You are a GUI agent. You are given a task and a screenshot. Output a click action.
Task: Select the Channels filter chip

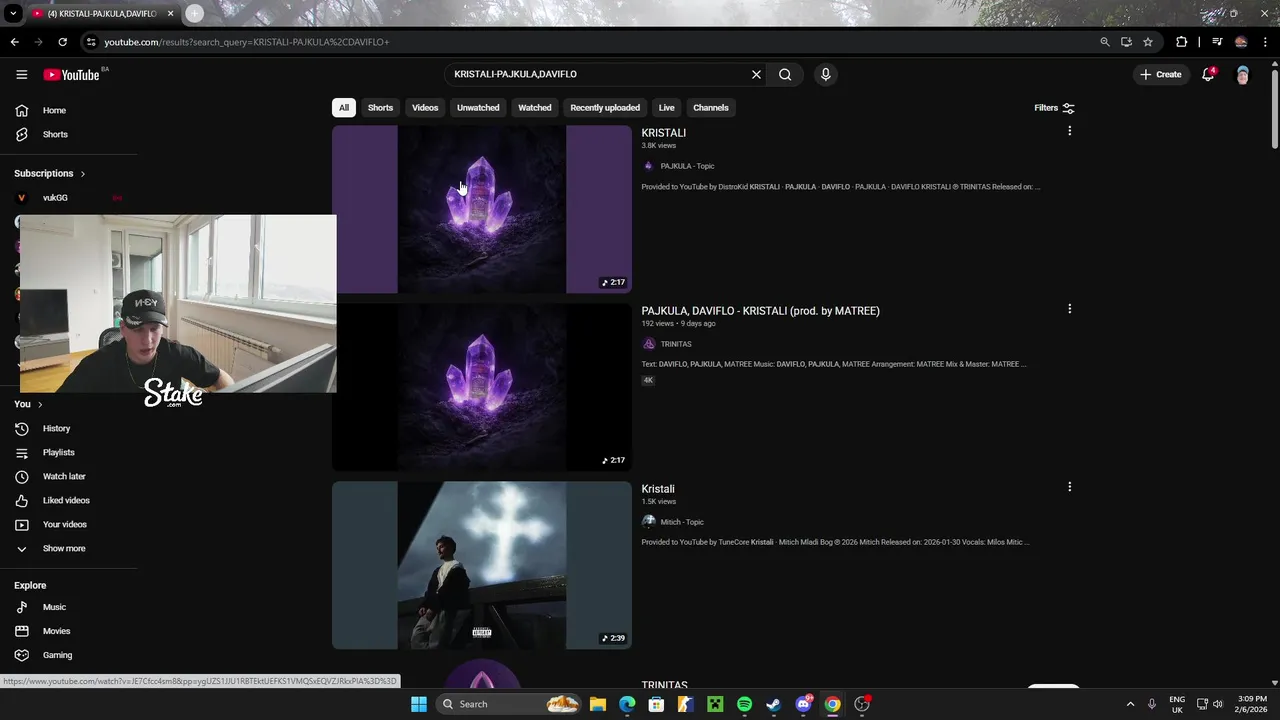pos(711,107)
